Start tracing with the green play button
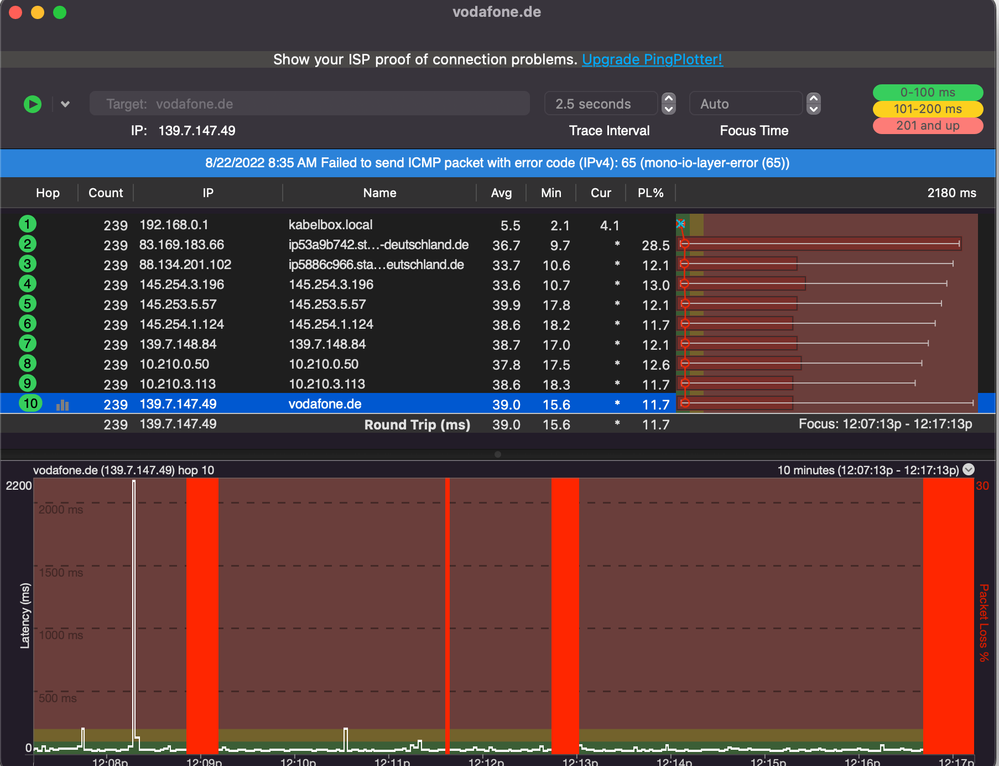The height and width of the screenshot is (766, 999). point(32,104)
